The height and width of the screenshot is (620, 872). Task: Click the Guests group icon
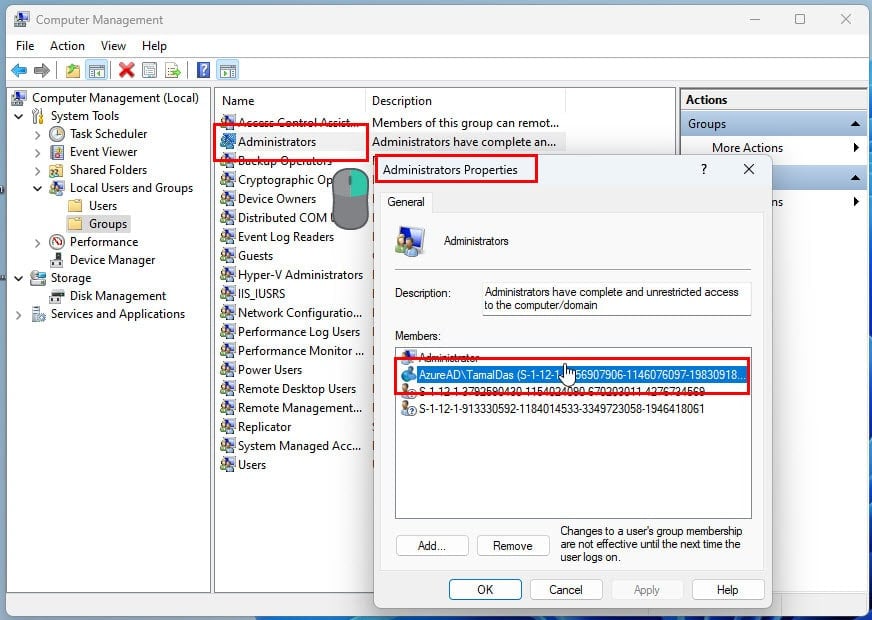coord(227,256)
